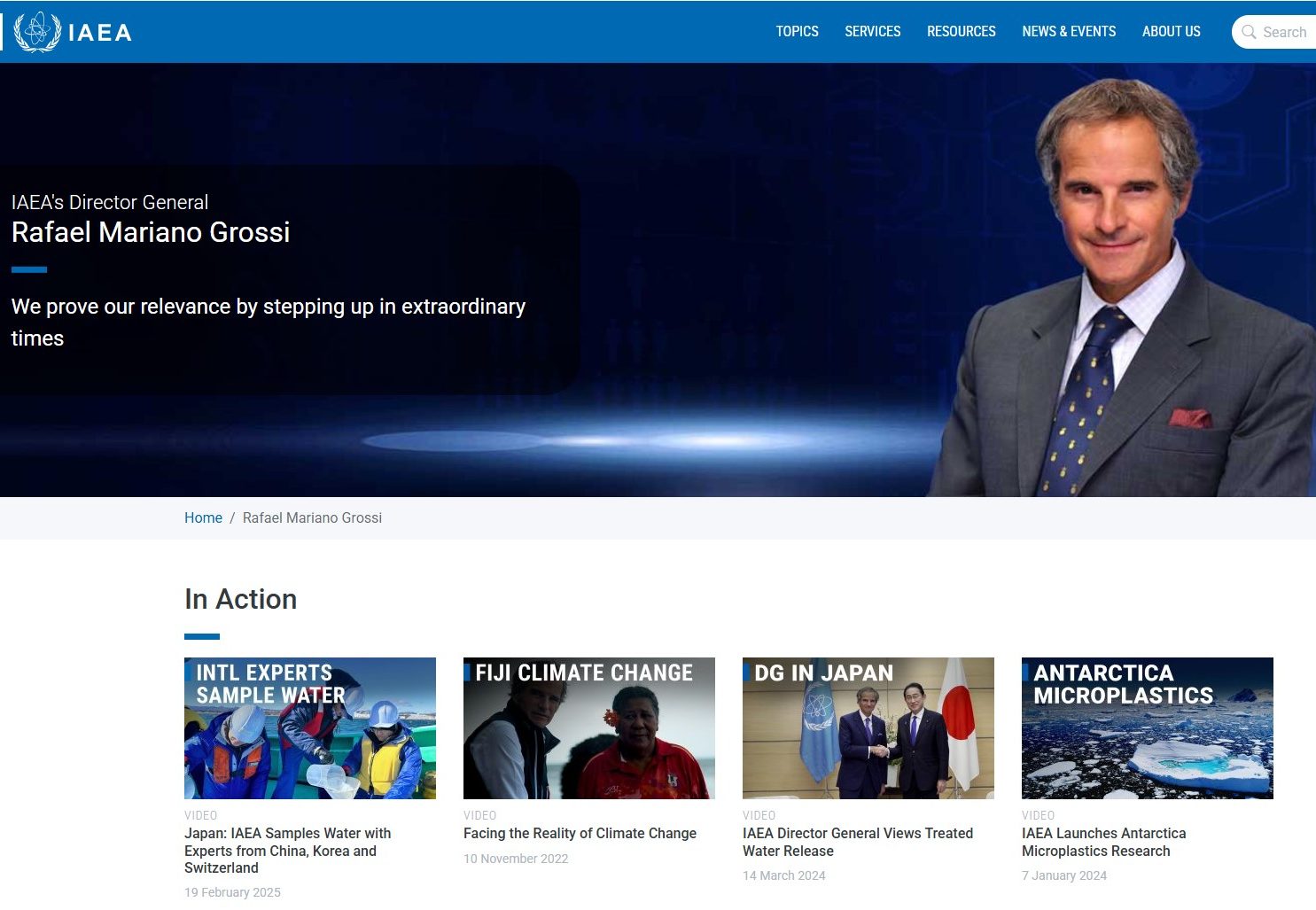The height and width of the screenshot is (910, 1316).
Task: Expand the News & Events menu
Action: 1068,32
